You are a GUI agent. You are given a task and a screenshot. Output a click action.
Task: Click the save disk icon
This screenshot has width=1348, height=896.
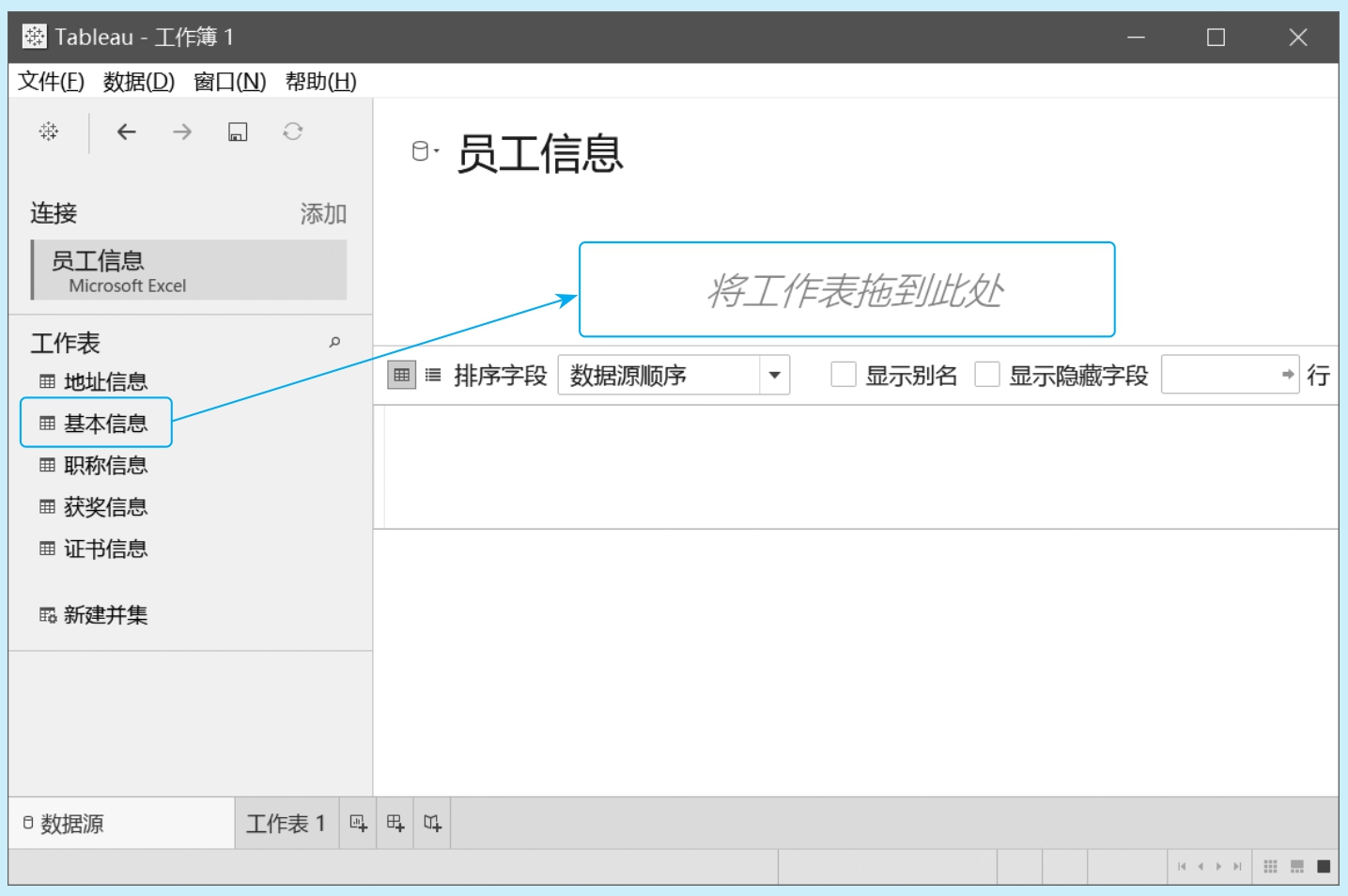coord(238,131)
